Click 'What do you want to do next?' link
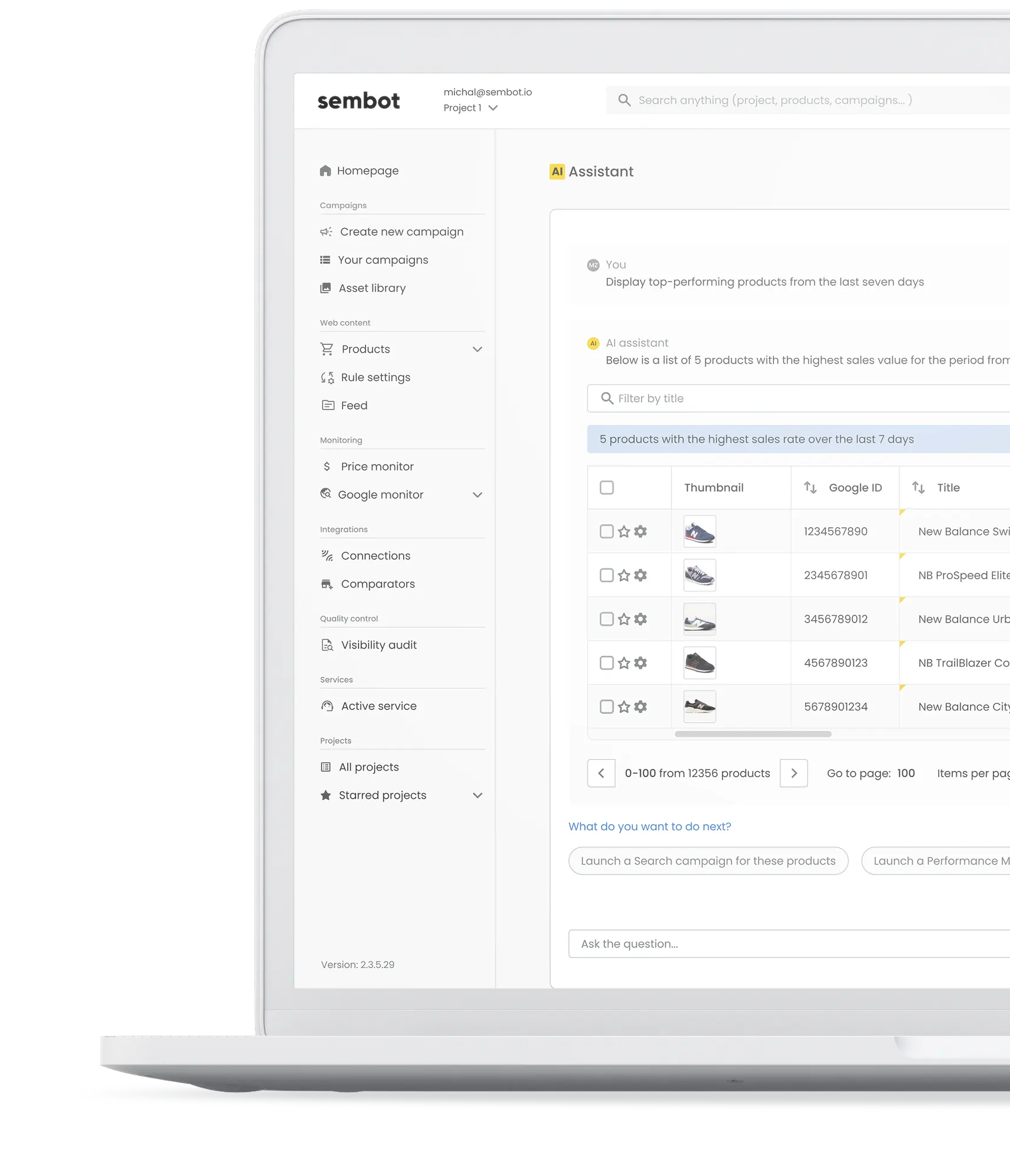Screen dimensions: 1010x1176 pos(649,826)
